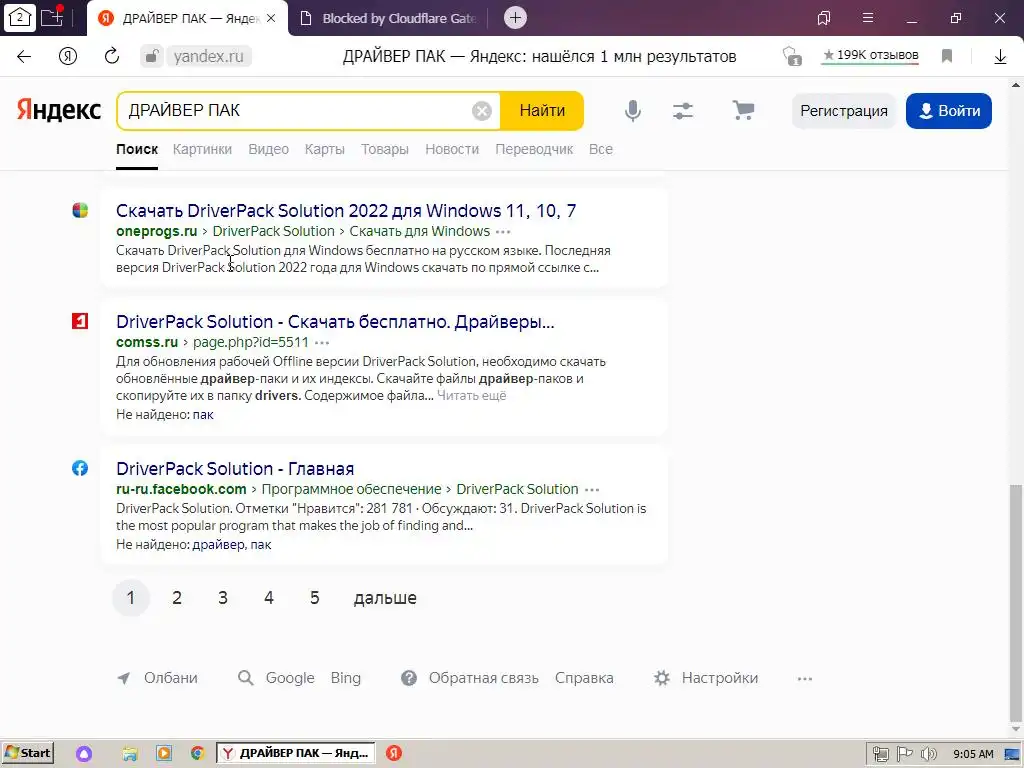The image size is (1024, 768).
Task: Open Скачать DriverPack Solution 2022 result
Action: coord(346,211)
